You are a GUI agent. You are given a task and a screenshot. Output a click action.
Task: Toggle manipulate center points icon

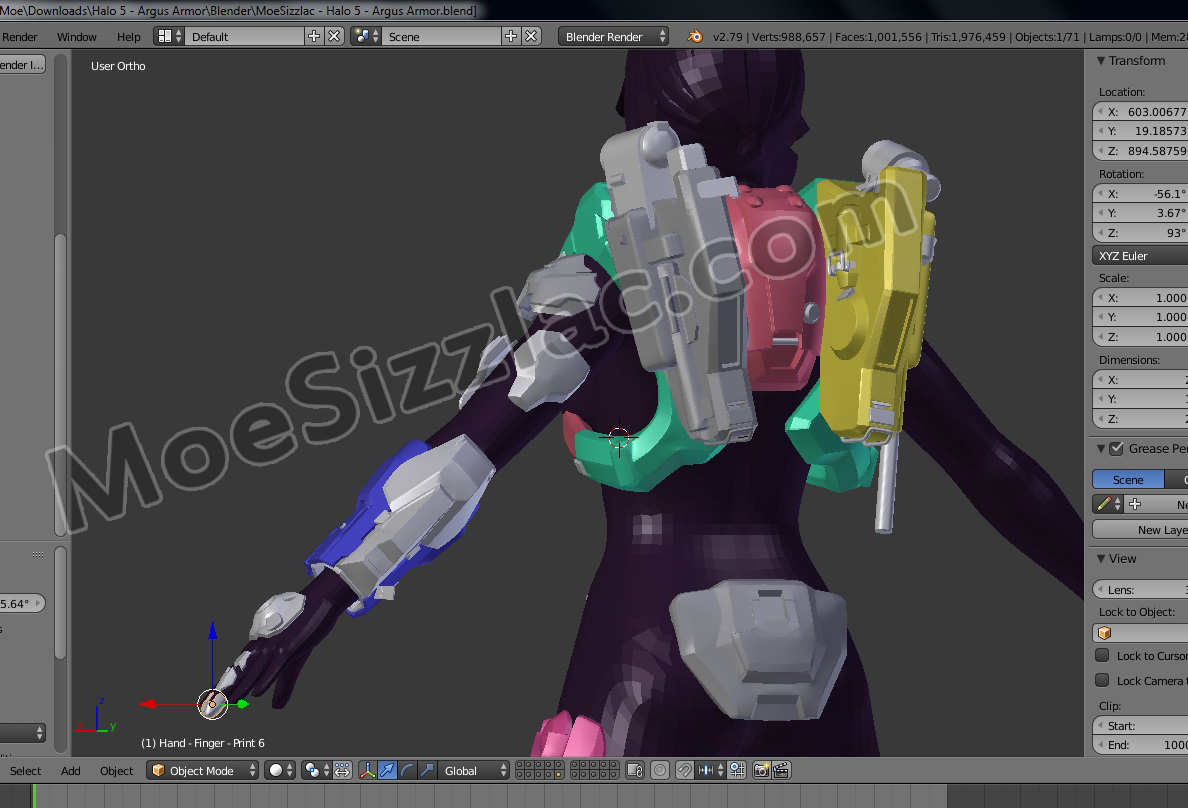click(342, 771)
